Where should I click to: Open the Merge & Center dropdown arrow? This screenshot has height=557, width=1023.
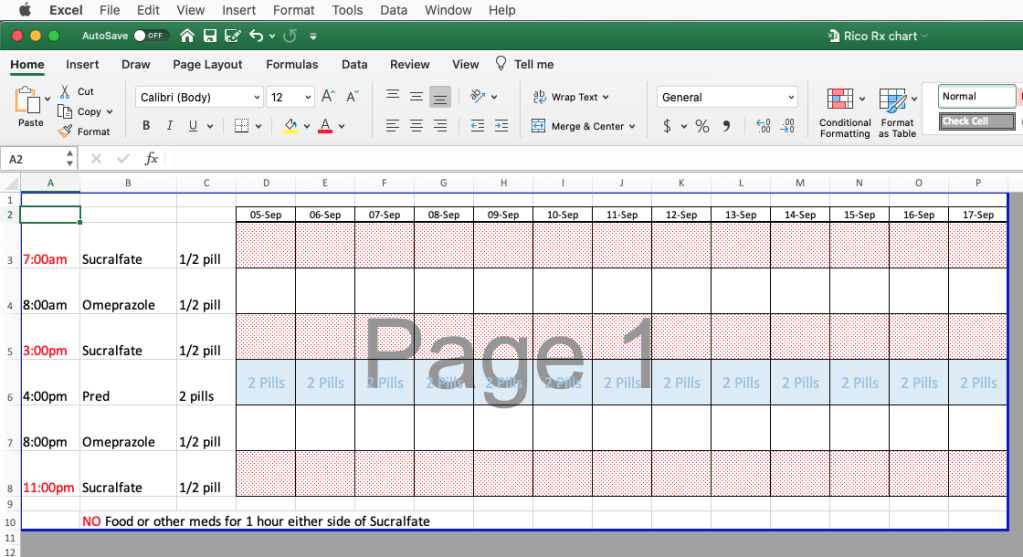coord(633,127)
